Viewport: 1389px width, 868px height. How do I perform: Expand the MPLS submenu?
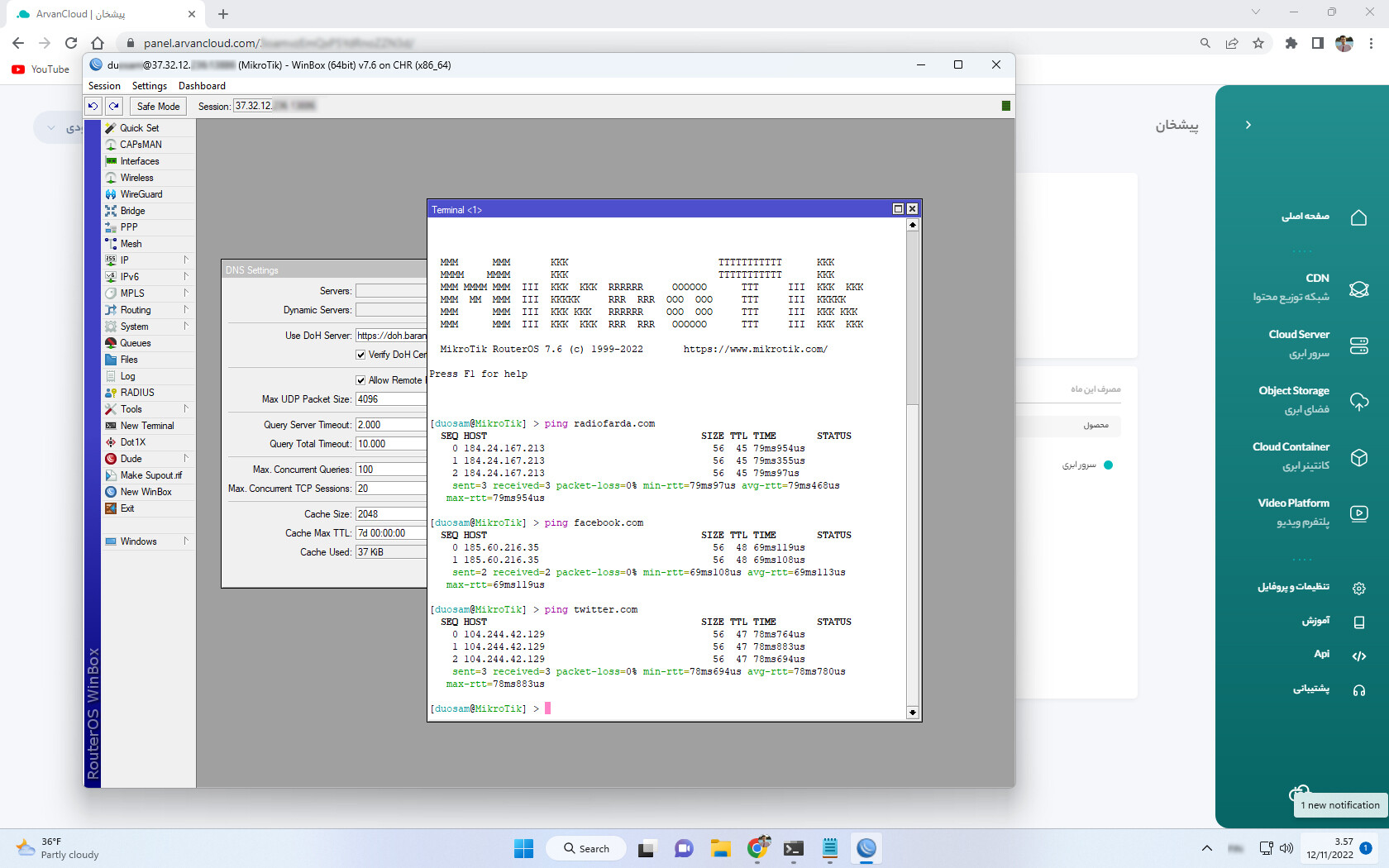click(147, 293)
